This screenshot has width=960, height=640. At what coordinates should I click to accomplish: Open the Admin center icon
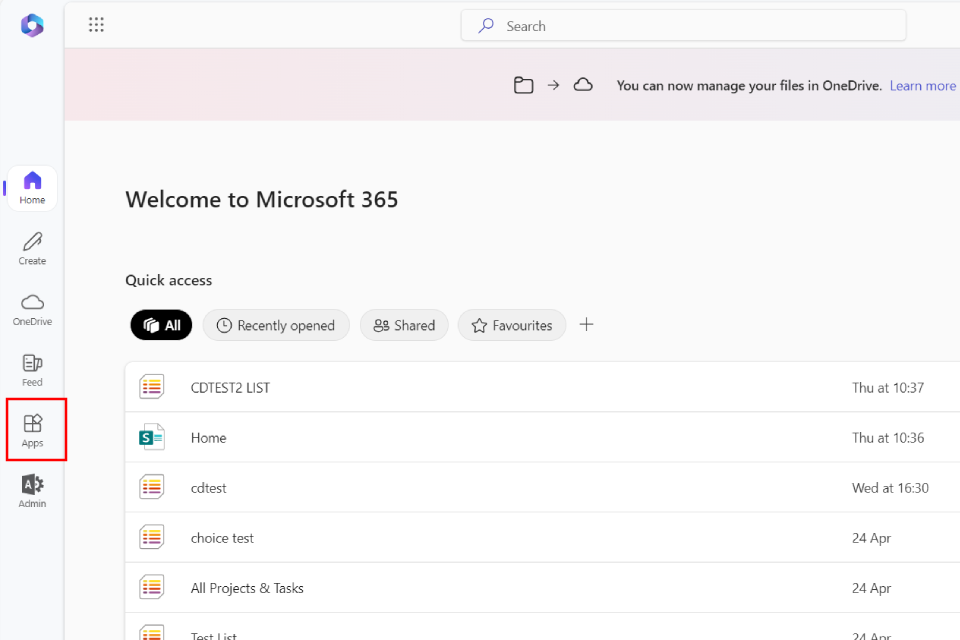point(32,492)
